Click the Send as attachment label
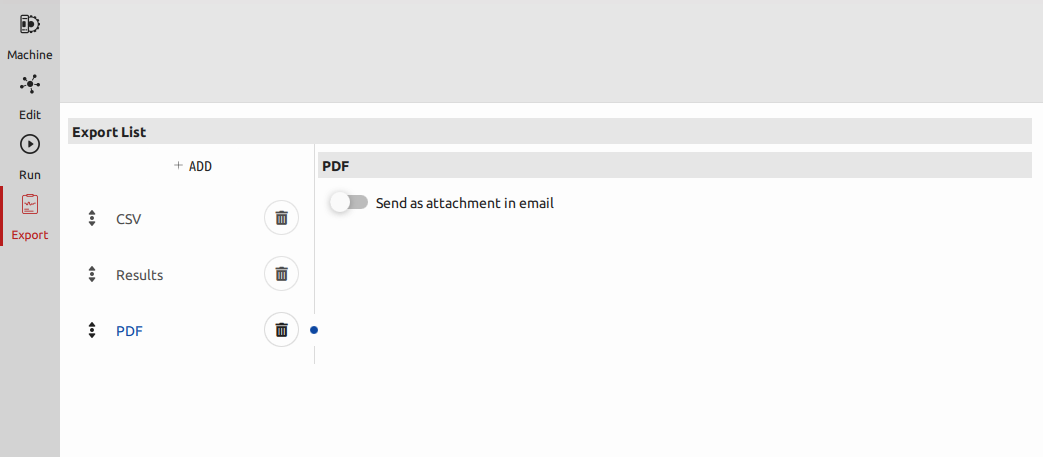The image size is (1043, 457). point(464,203)
